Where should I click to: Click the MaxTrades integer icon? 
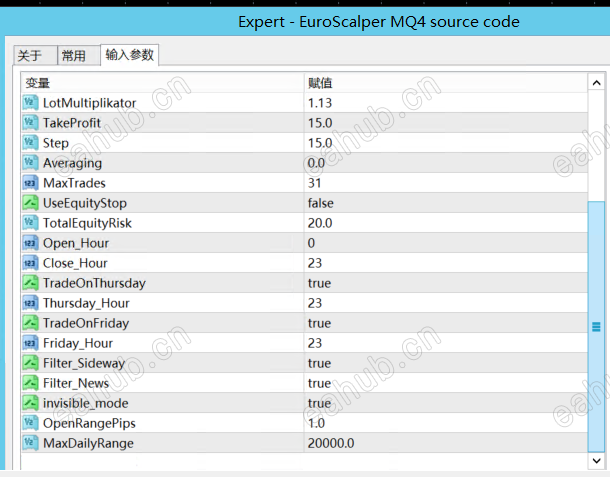click(x=30, y=183)
